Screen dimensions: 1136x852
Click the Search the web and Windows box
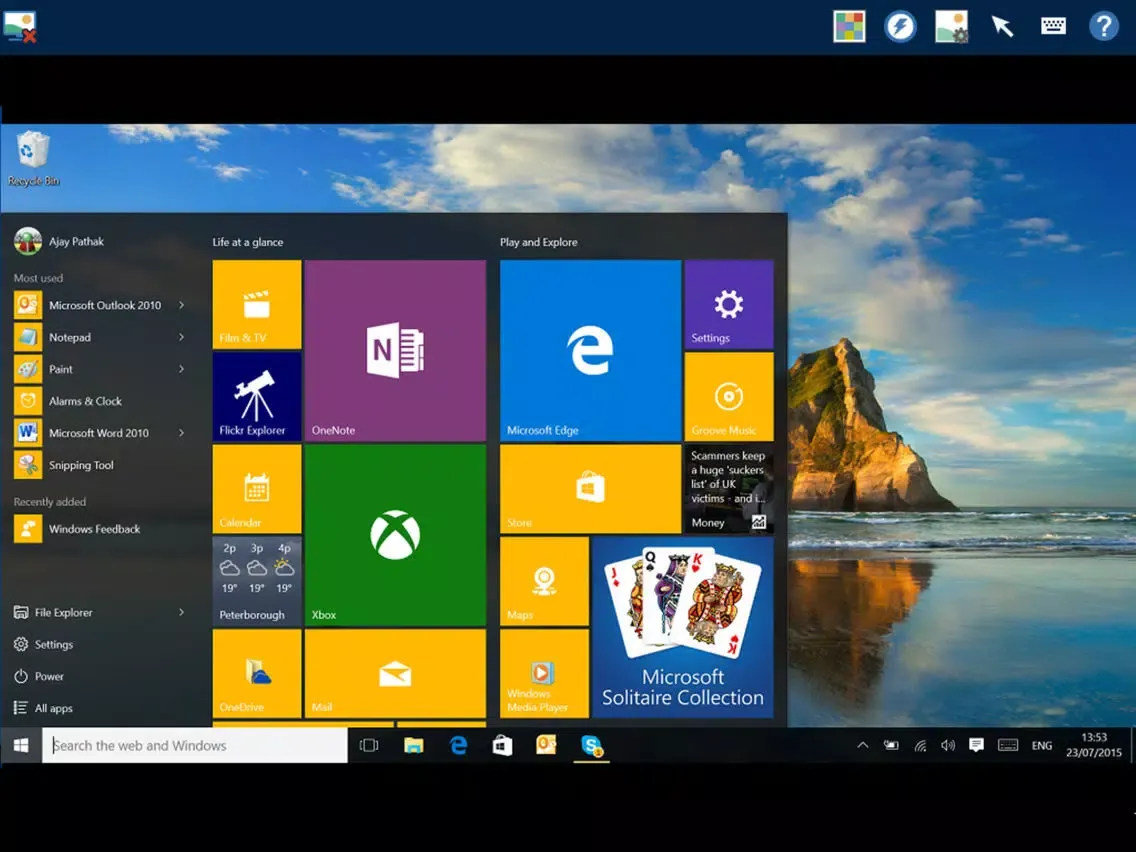195,746
